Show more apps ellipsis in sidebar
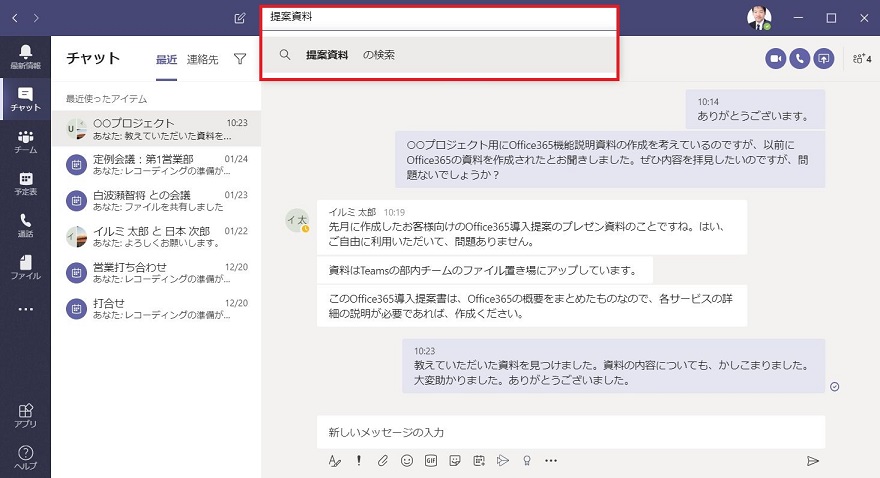This screenshot has width=880, height=478. [x=25, y=309]
